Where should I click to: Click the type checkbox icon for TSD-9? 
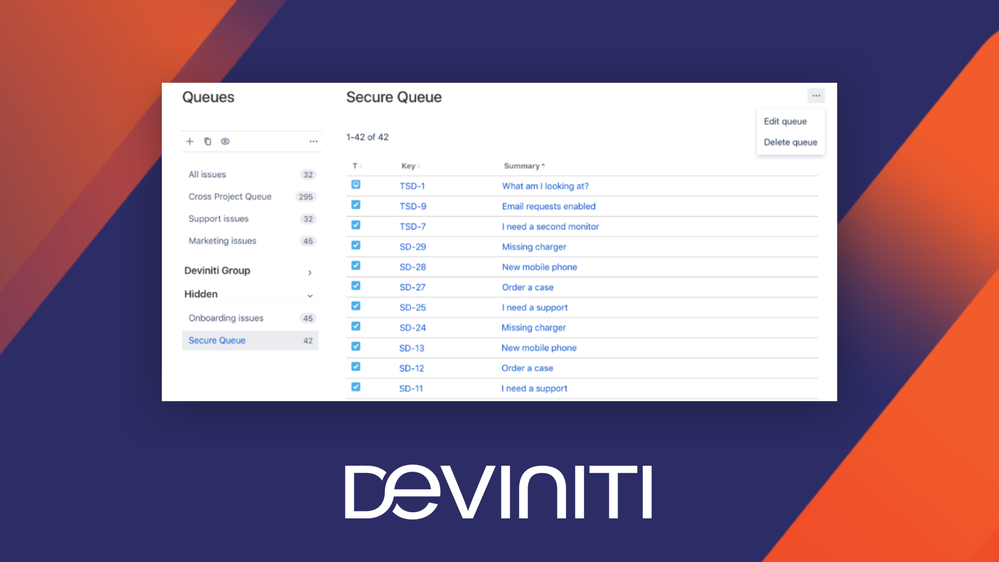pyautogui.click(x=356, y=205)
